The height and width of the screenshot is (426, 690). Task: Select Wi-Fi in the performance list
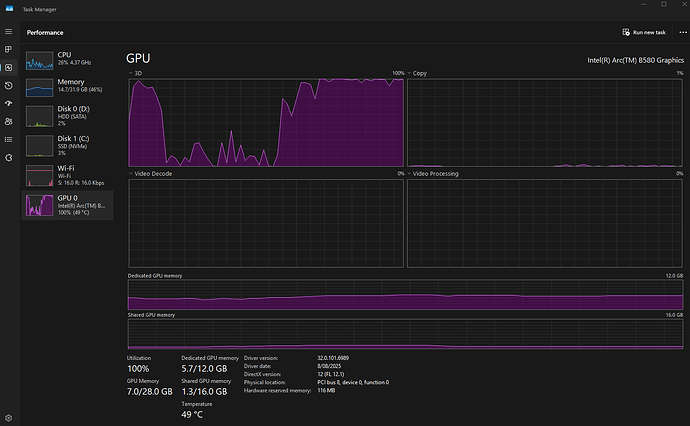click(x=67, y=175)
